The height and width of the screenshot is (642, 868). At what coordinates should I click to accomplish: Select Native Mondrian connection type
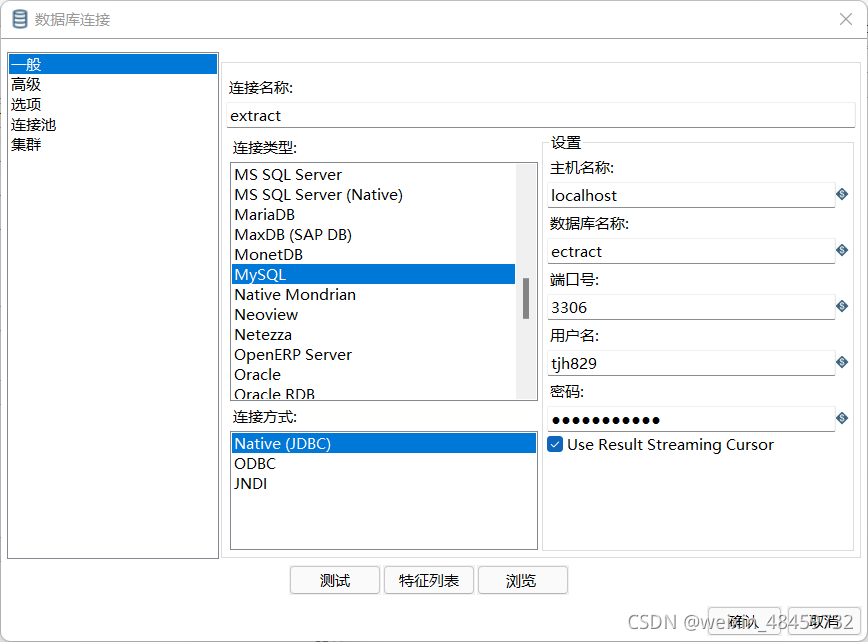(374, 294)
